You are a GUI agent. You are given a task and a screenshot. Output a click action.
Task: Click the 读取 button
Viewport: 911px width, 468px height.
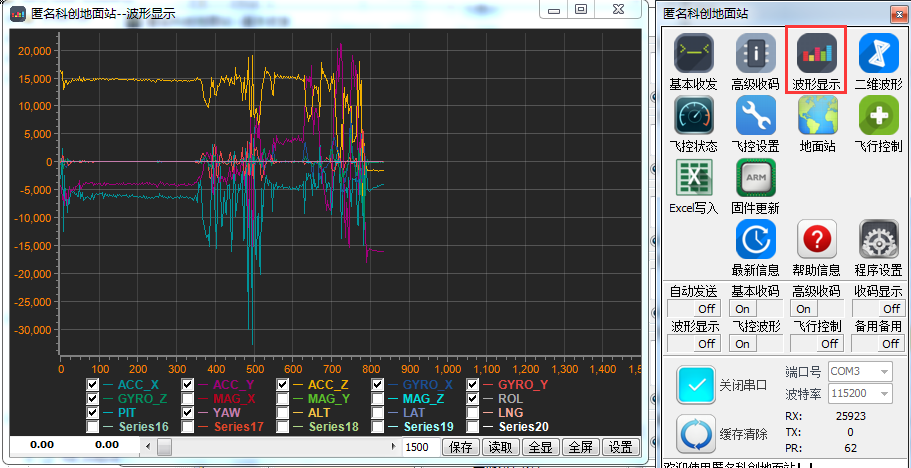click(x=501, y=447)
